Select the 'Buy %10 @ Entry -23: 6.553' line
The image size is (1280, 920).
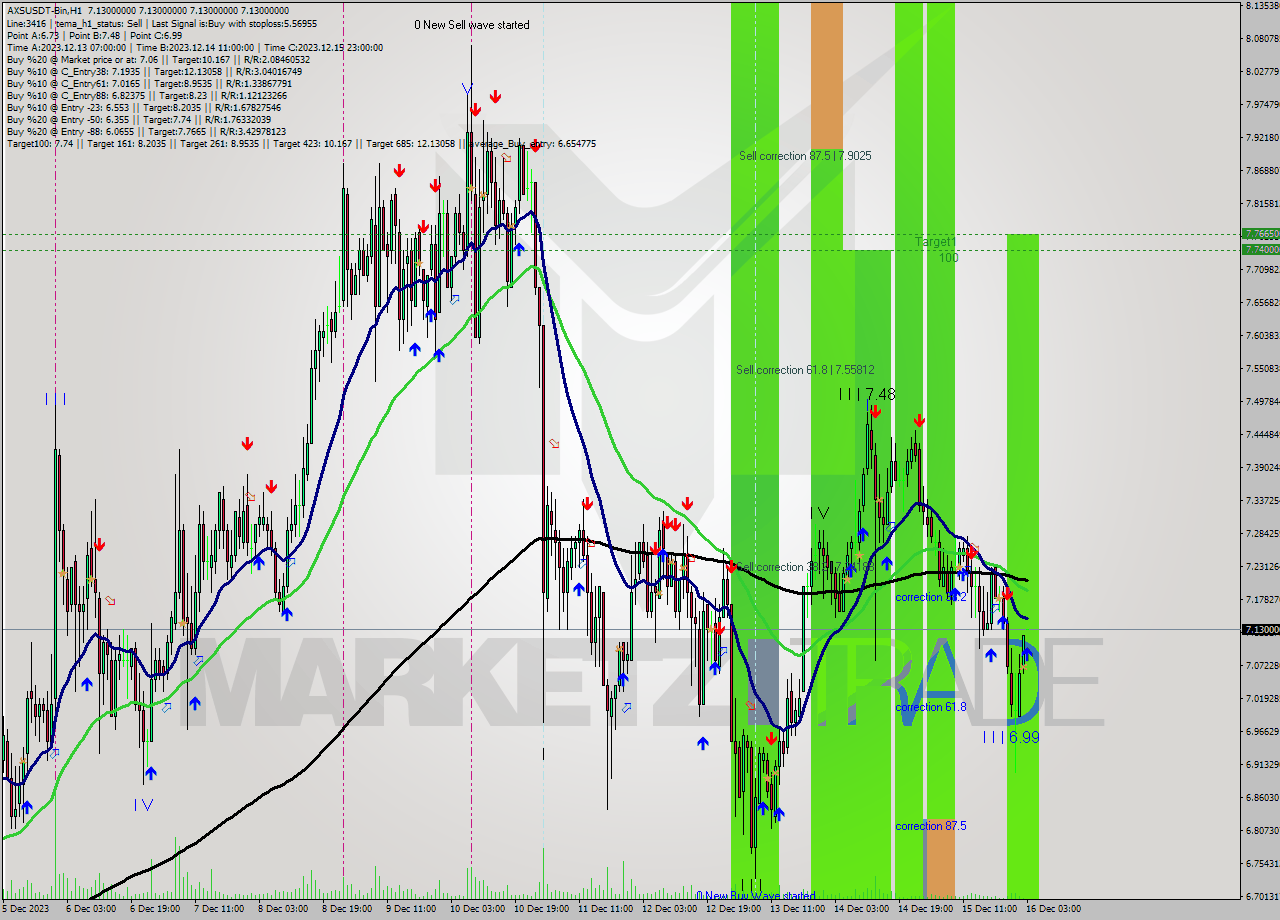coord(143,108)
